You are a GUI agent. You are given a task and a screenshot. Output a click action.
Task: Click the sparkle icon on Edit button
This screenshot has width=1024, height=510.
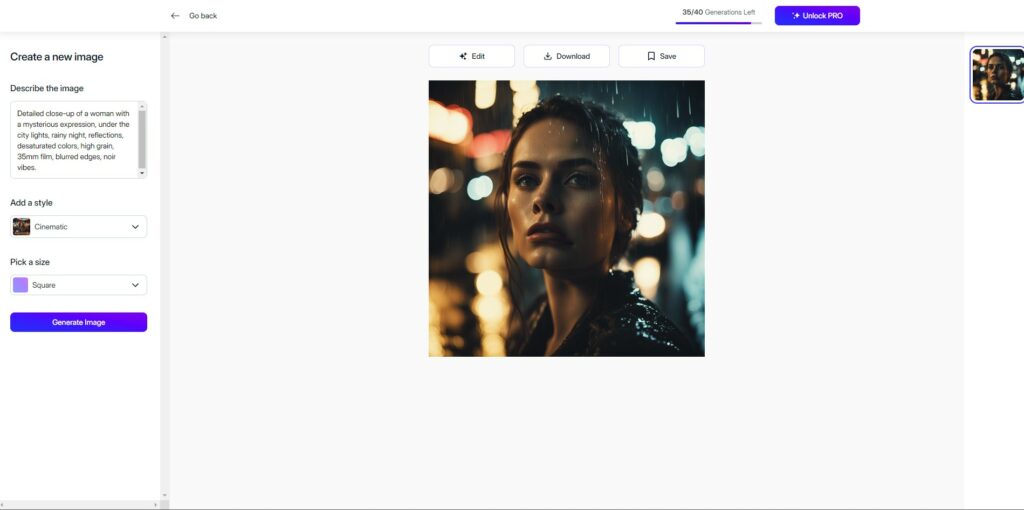click(x=463, y=56)
